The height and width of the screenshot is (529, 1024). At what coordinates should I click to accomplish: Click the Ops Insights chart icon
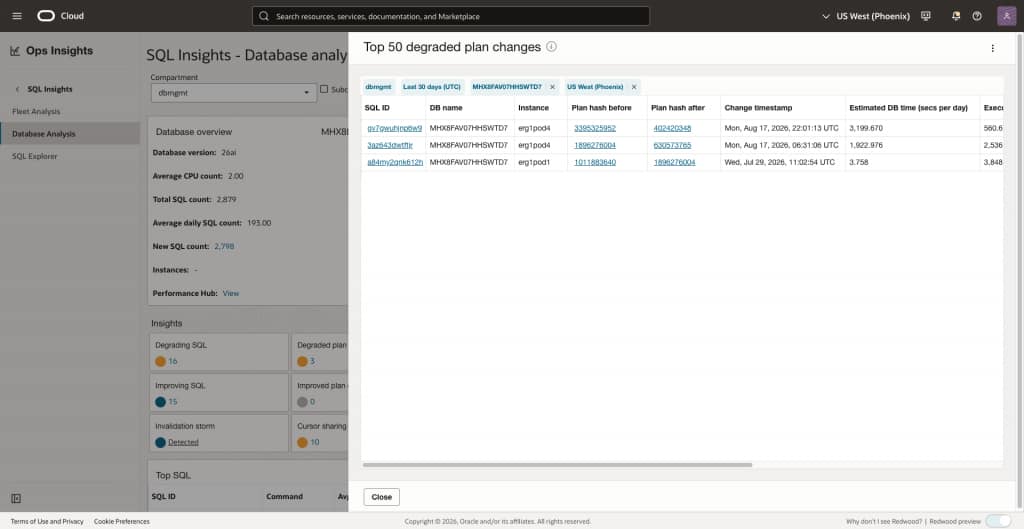point(15,51)
